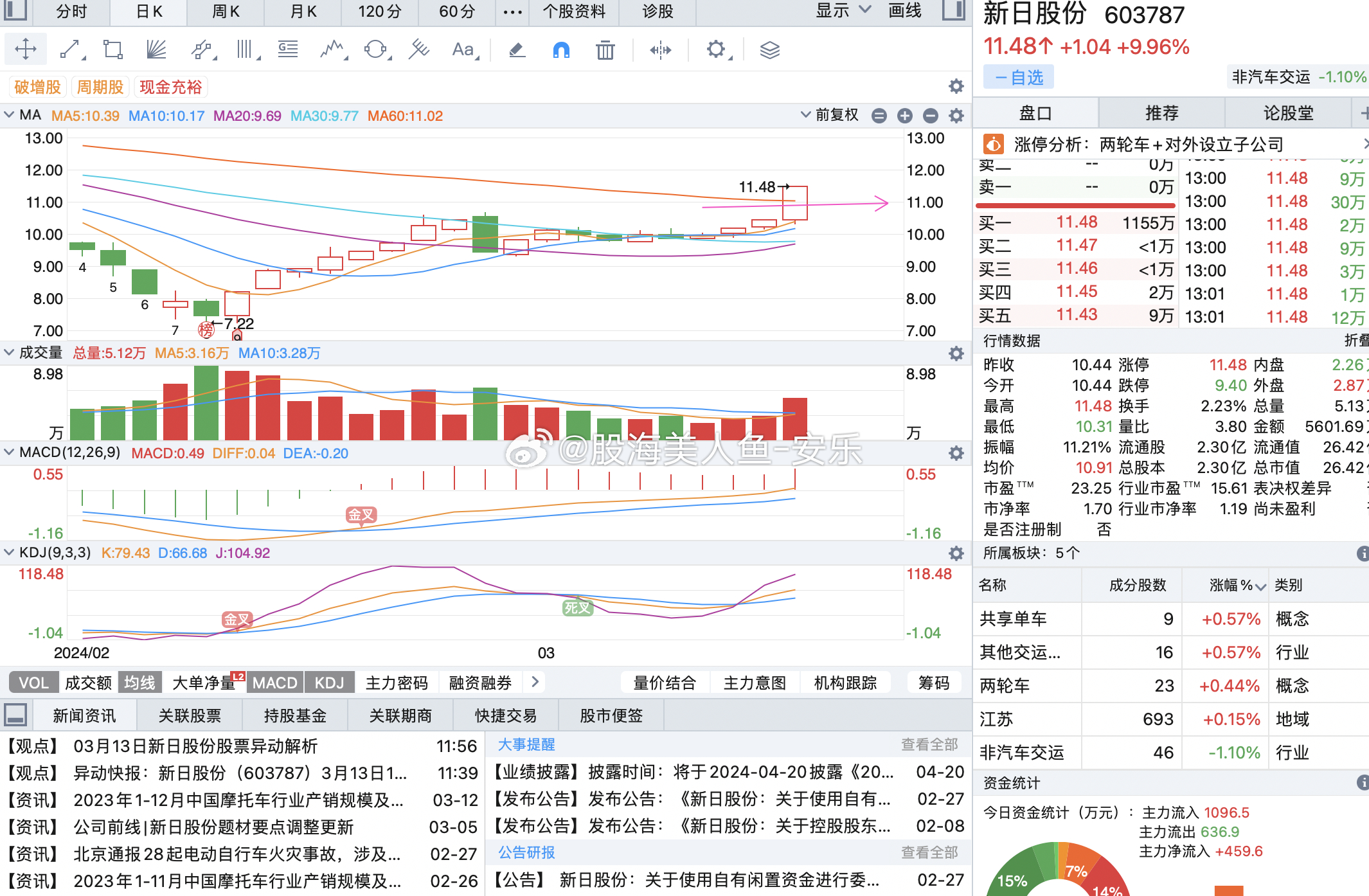
Task: Collapse the MA indicator chevron
Action: coord(9,114)
